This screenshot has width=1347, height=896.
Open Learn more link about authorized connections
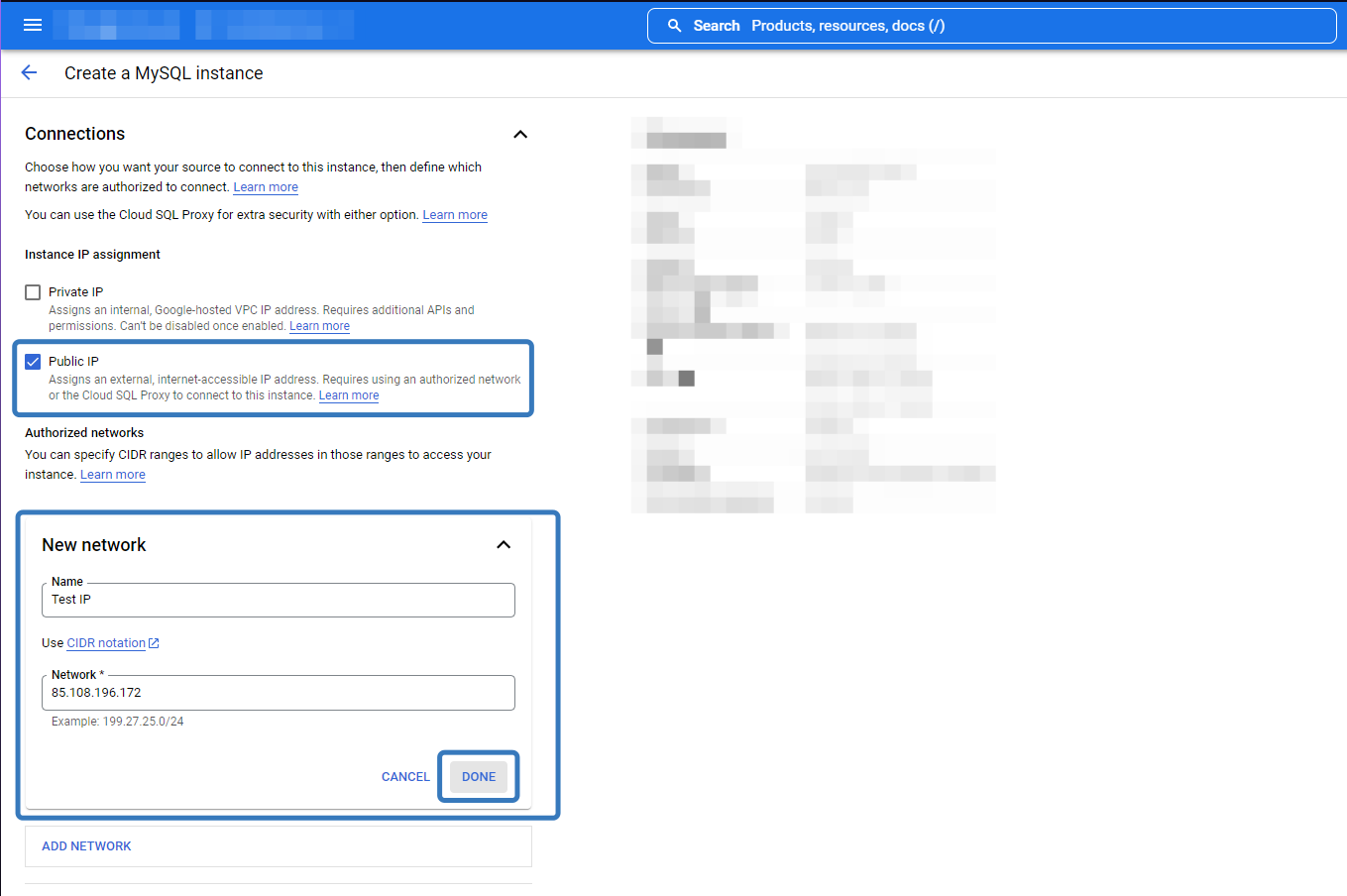(266, 187)
